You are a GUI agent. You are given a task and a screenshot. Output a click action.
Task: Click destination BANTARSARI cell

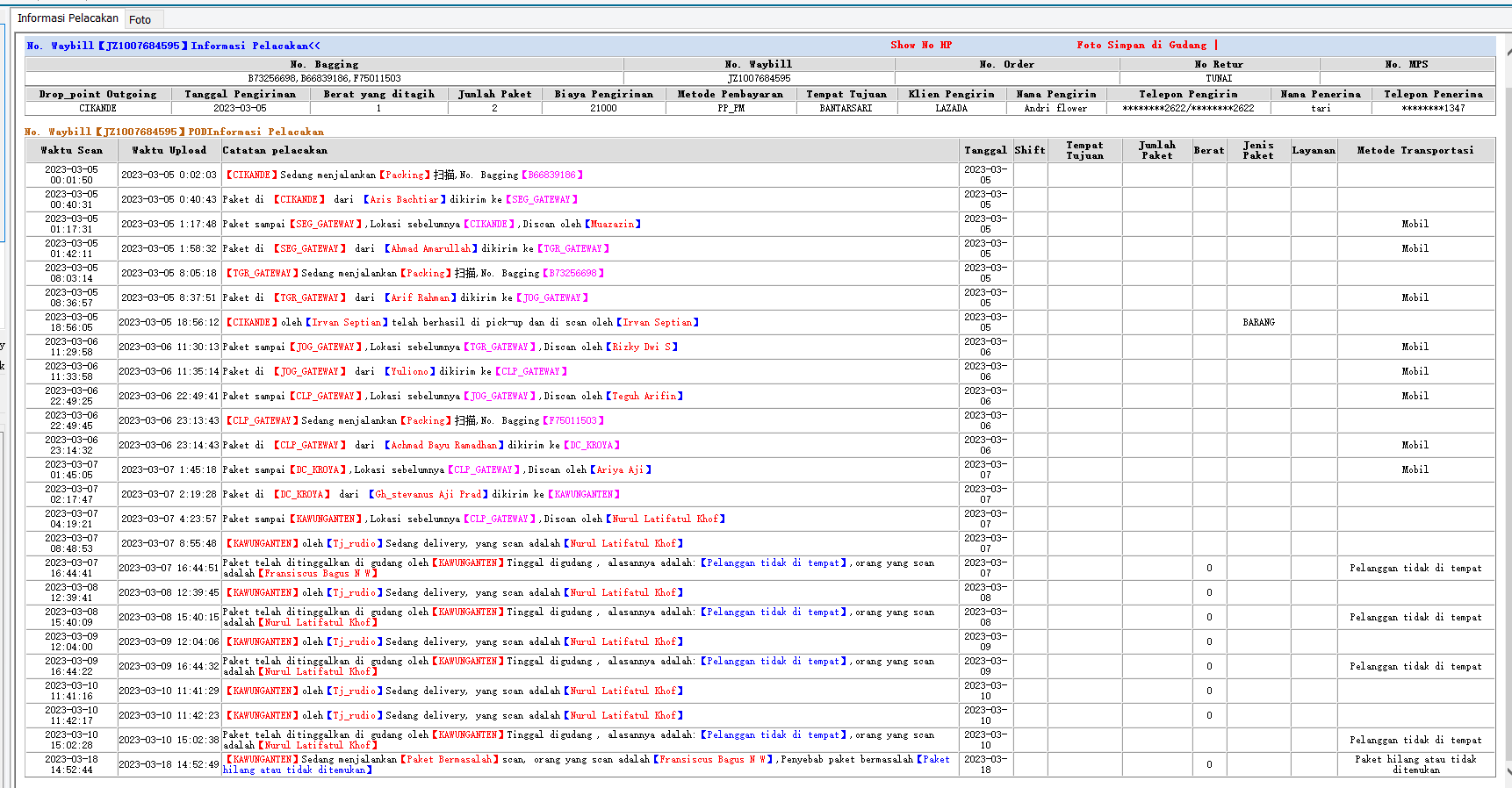846,108
